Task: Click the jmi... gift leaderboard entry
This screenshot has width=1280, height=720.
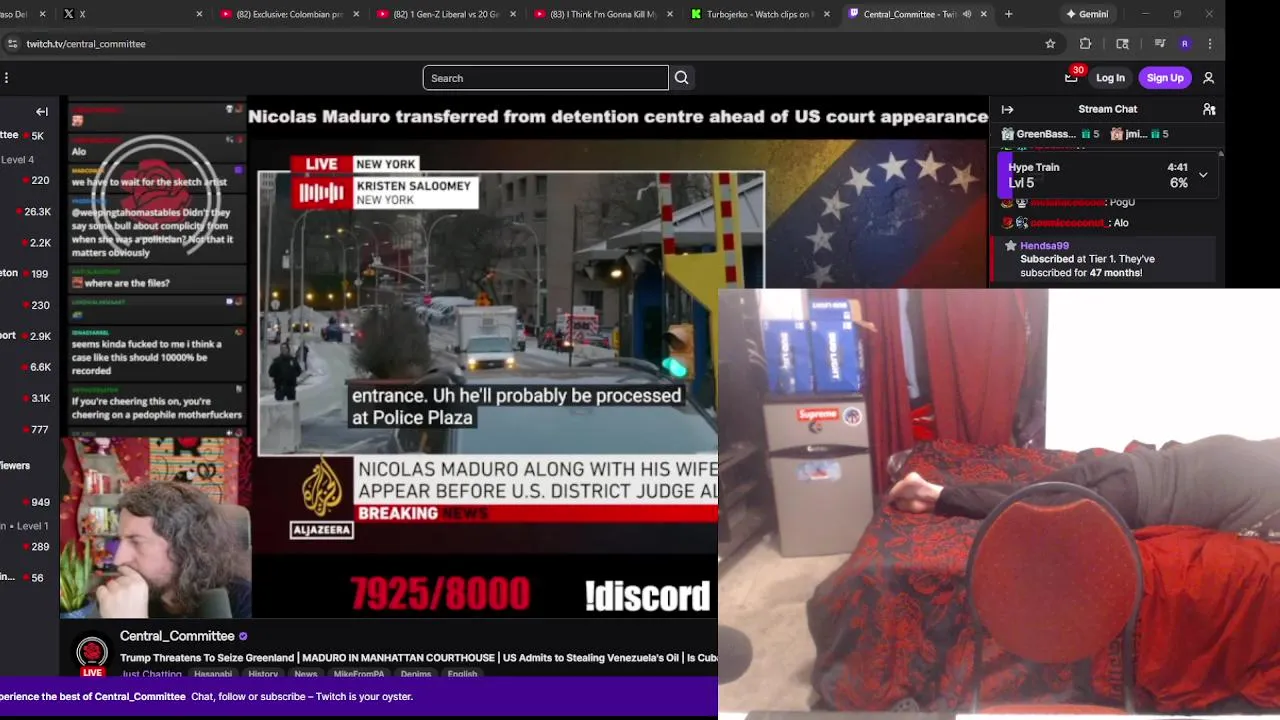Action: (1139, 134)
